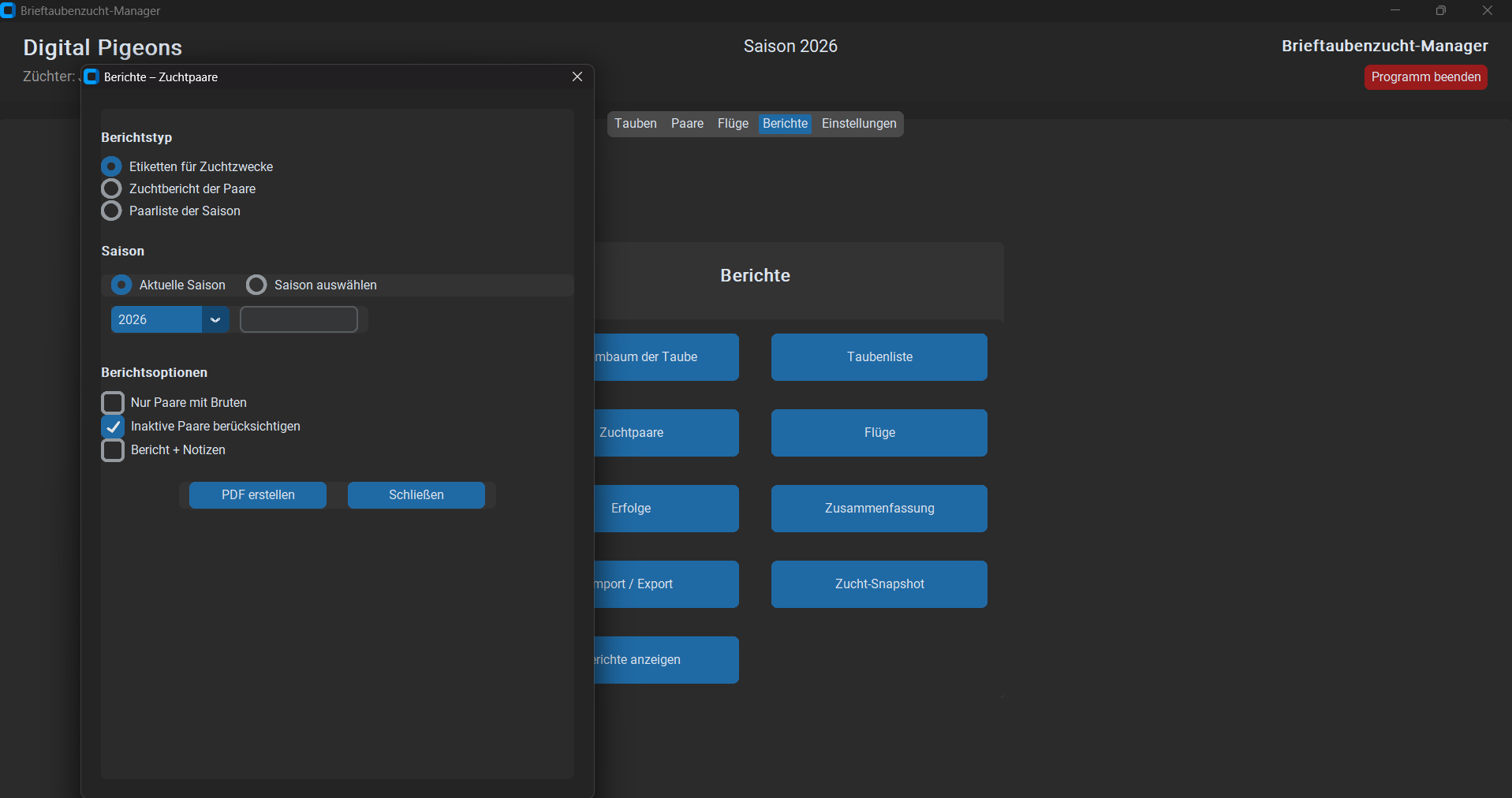Viewport: 1512px width, 798px height.
Task: Restore down the main window
Action: point(1441,11)
